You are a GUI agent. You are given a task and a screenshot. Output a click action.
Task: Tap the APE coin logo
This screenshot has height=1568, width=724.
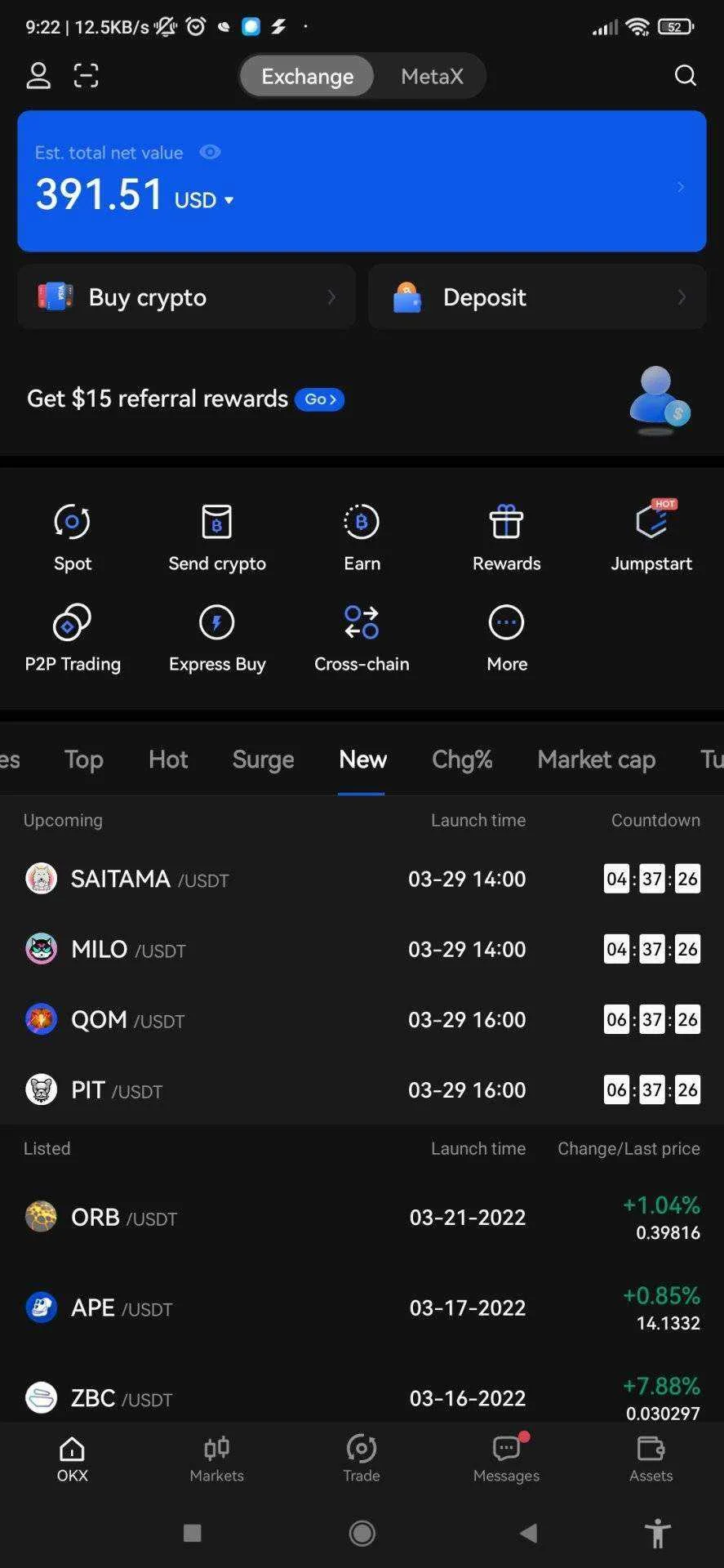click(x=41, y=1307)
